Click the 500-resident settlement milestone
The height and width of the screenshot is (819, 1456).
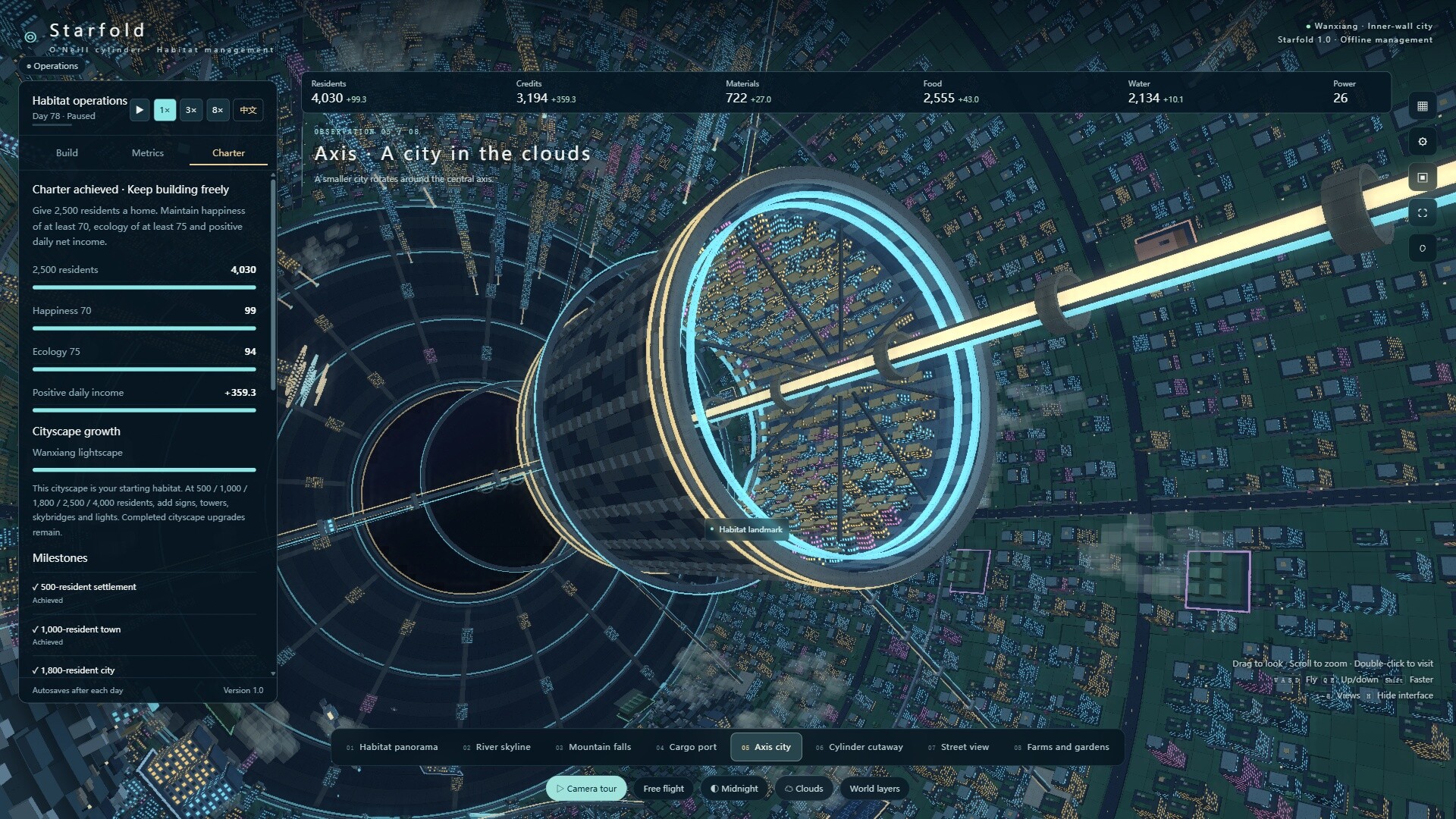point(144,593)
